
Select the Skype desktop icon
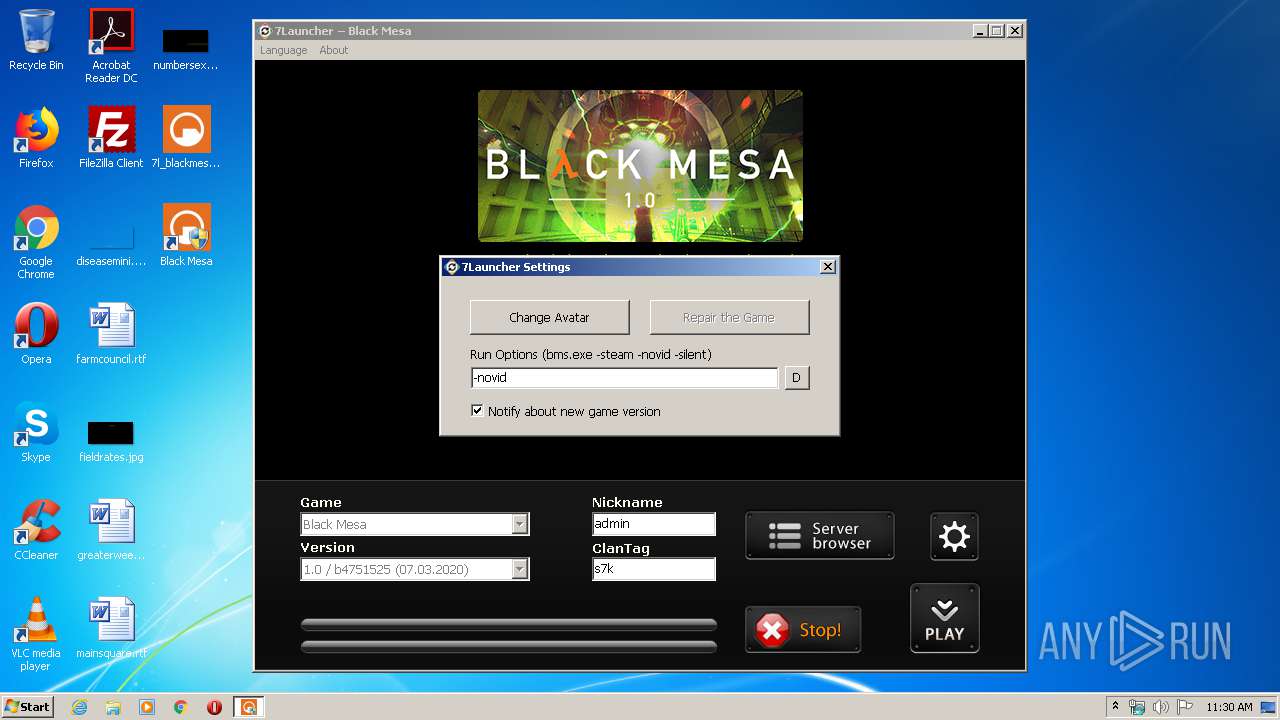[x=36, y=432]
